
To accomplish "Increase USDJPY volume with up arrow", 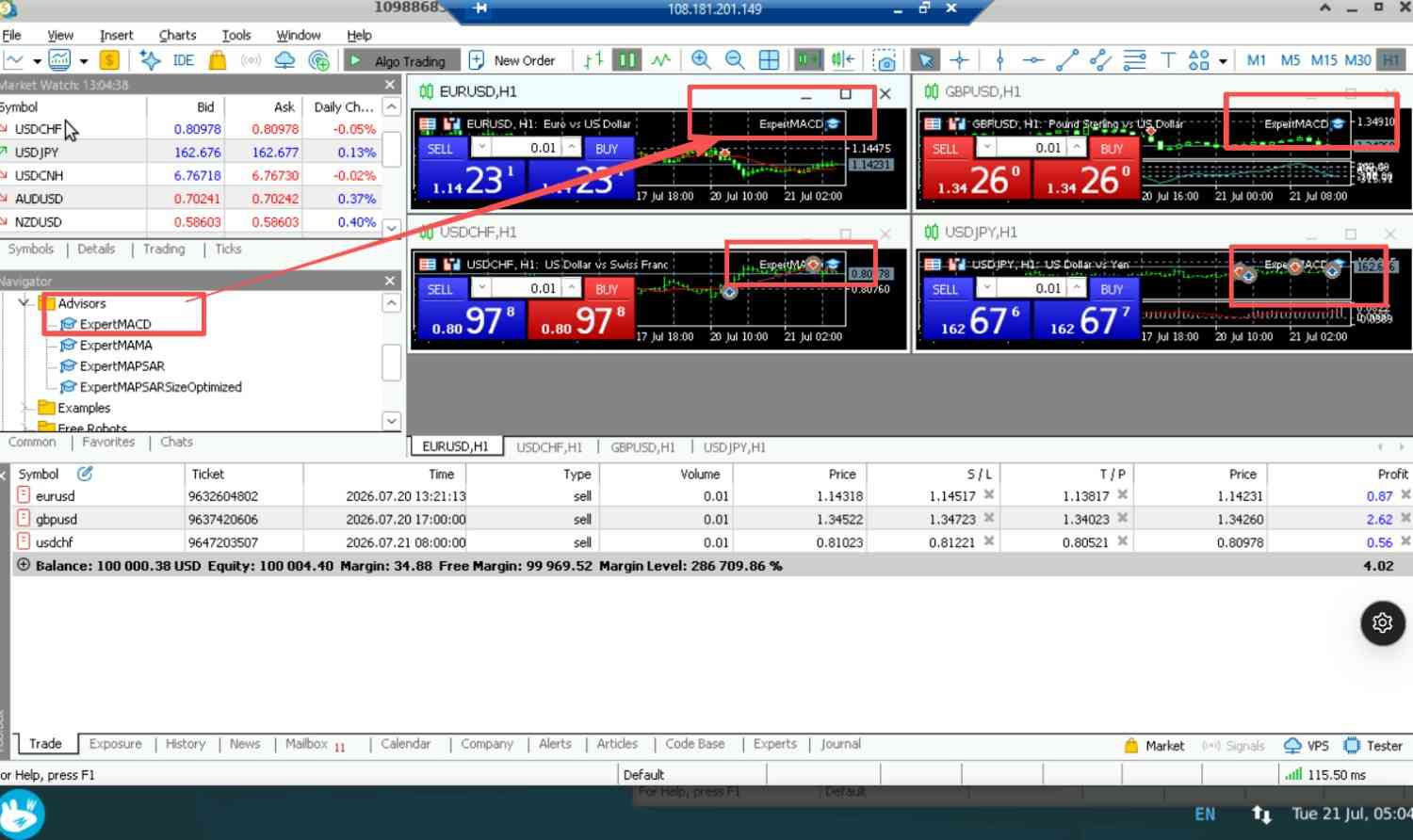I will [x=1077, y=288].
